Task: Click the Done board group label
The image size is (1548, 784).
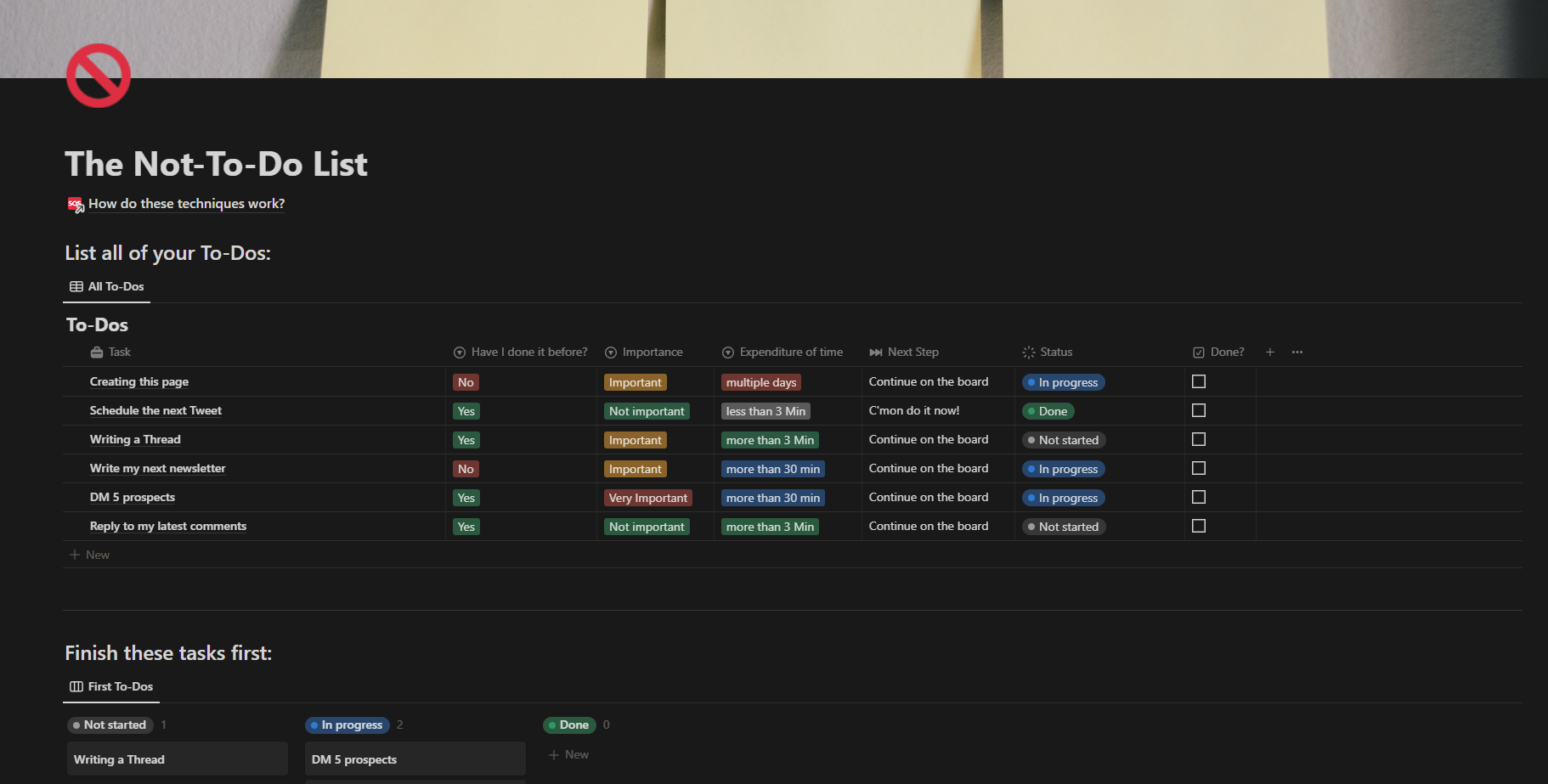Action: point(569,725)
